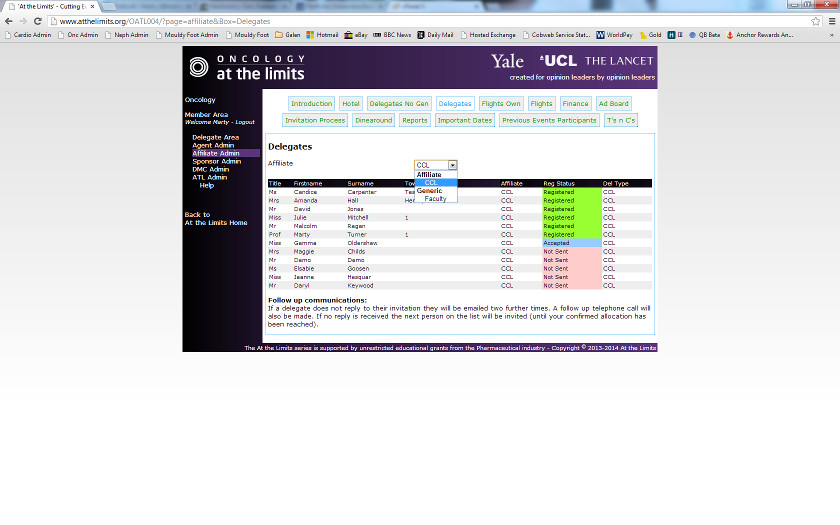840x525 pixels.
Task: Click firstname Elsabie in the table
Action: [x=304, y=269]
